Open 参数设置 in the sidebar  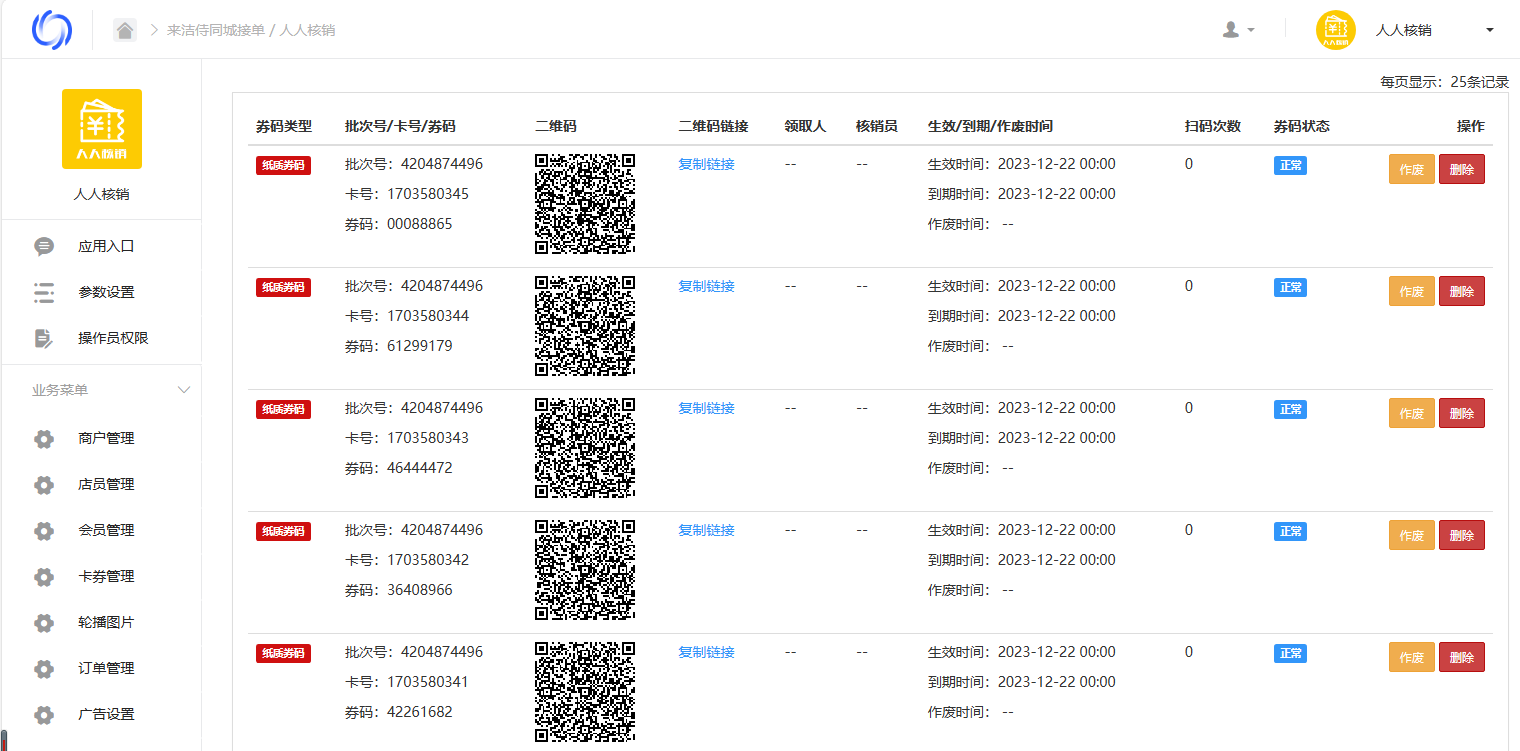pyautogui.click(x=106, y=292)
